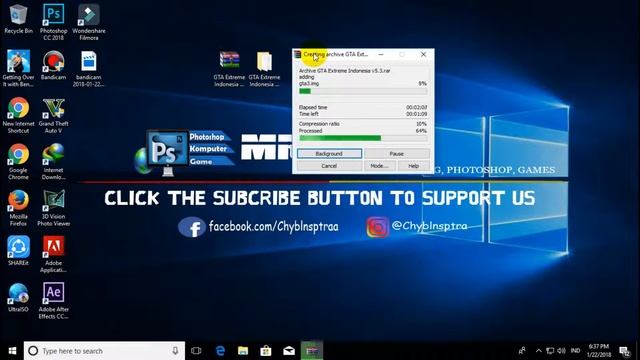The width and height of the screenshot is (640, 360).
Task: Open the Windows Start menu
Action: coord(12,351)
